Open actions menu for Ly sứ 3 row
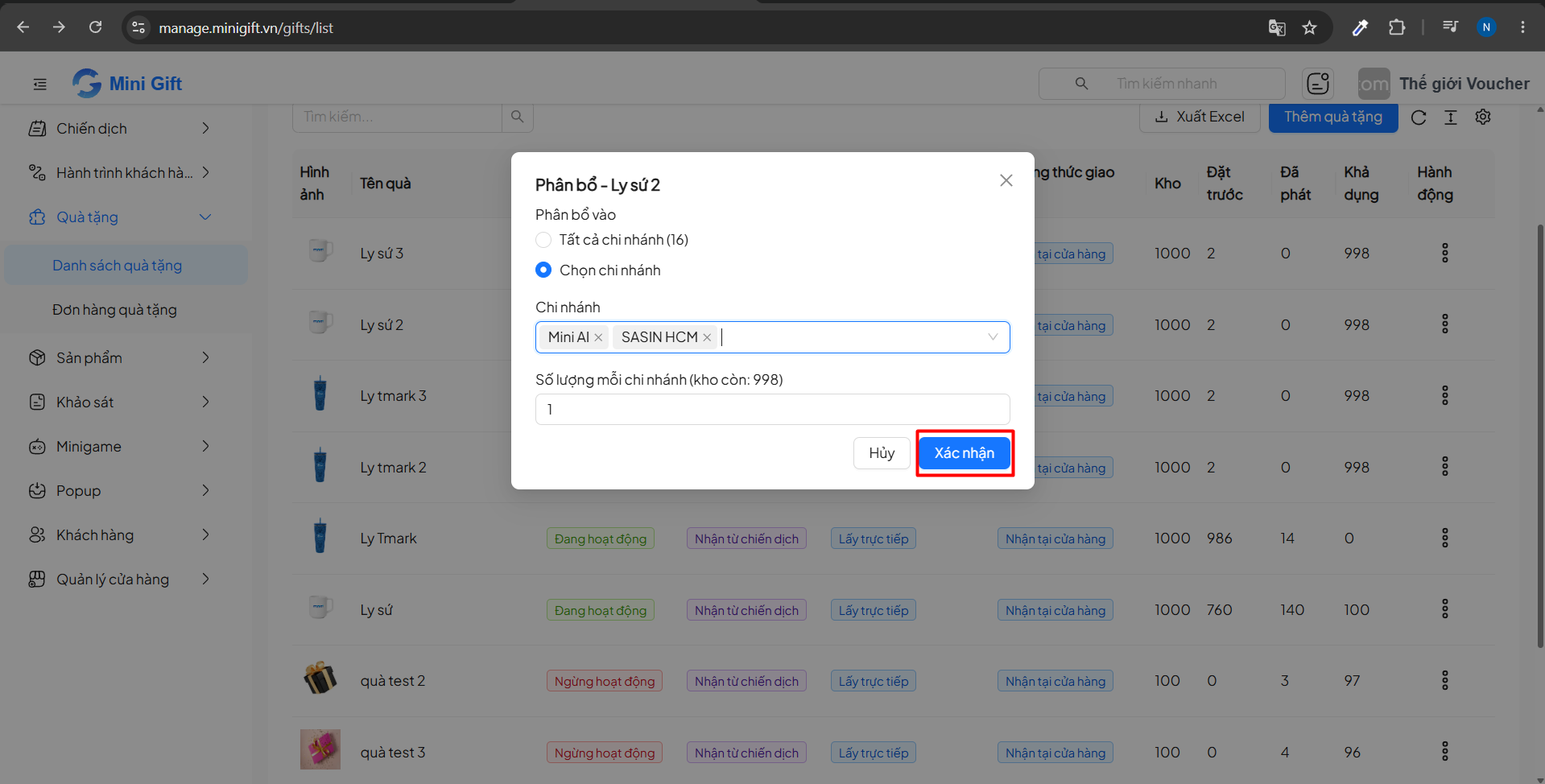Screen dimensions: 1545x784 [x=1445, y=253]
